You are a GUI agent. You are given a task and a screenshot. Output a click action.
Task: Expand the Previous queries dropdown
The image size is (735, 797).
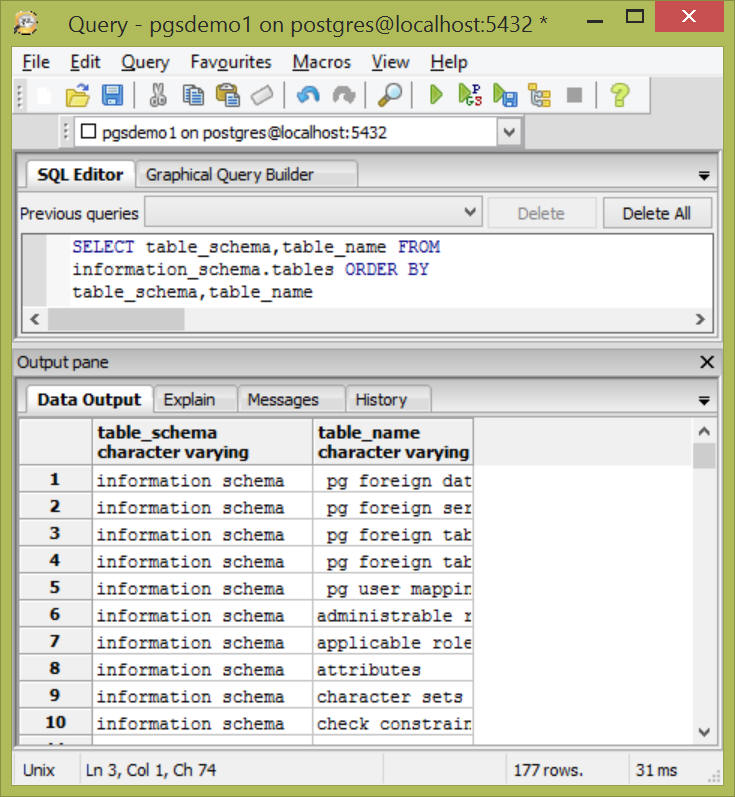471,212
